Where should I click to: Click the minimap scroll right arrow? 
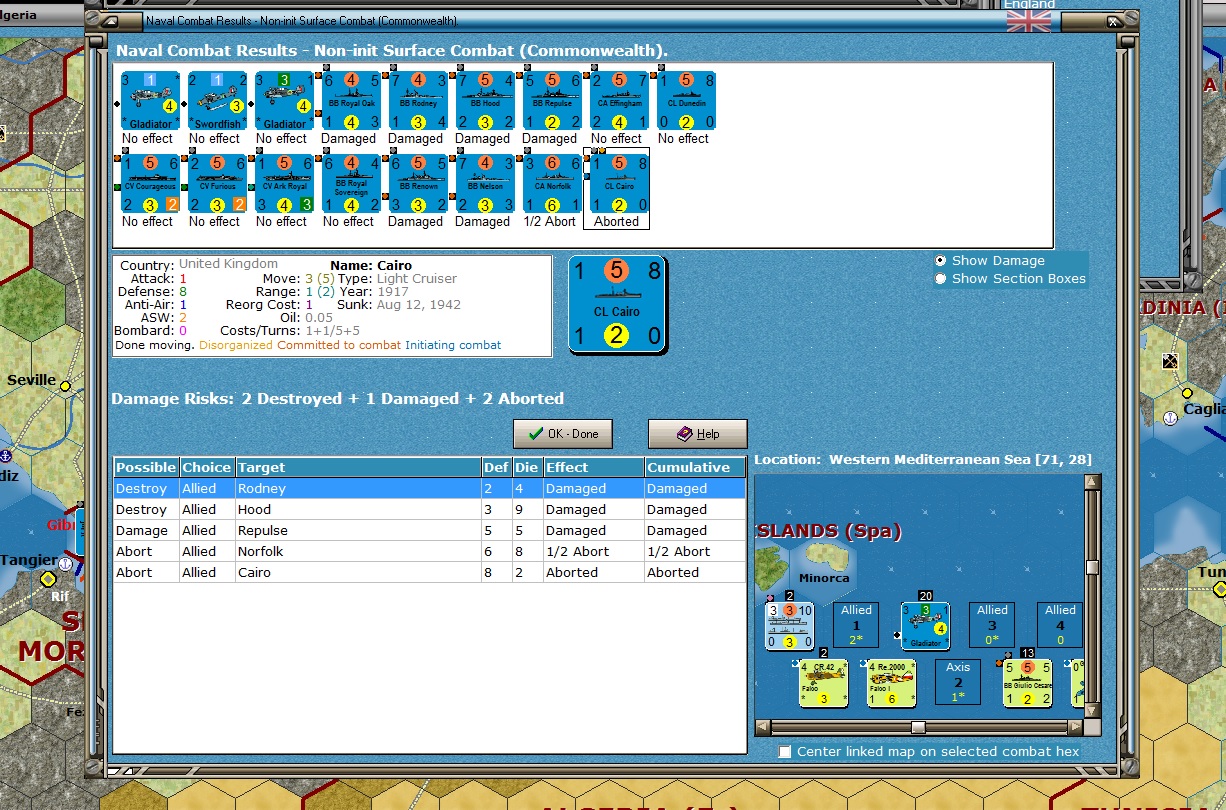point(1076,727)
